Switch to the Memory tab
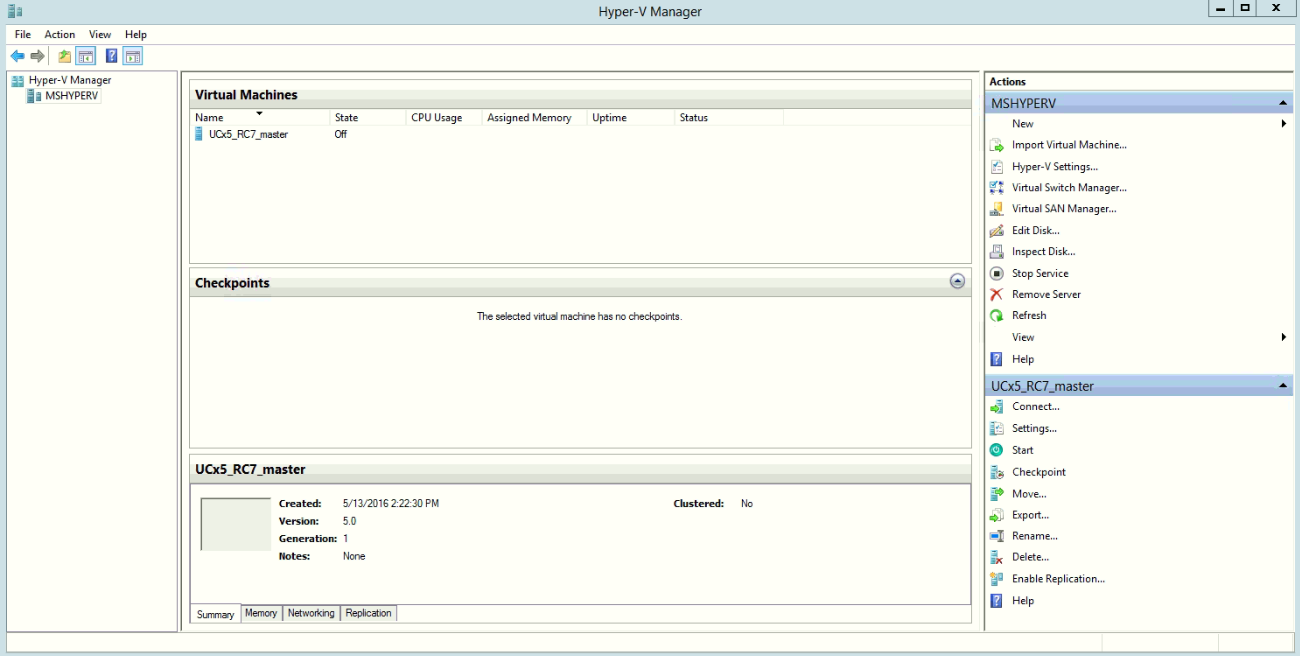This screenshot has height=656, width=1300. (x=261, y=613)
